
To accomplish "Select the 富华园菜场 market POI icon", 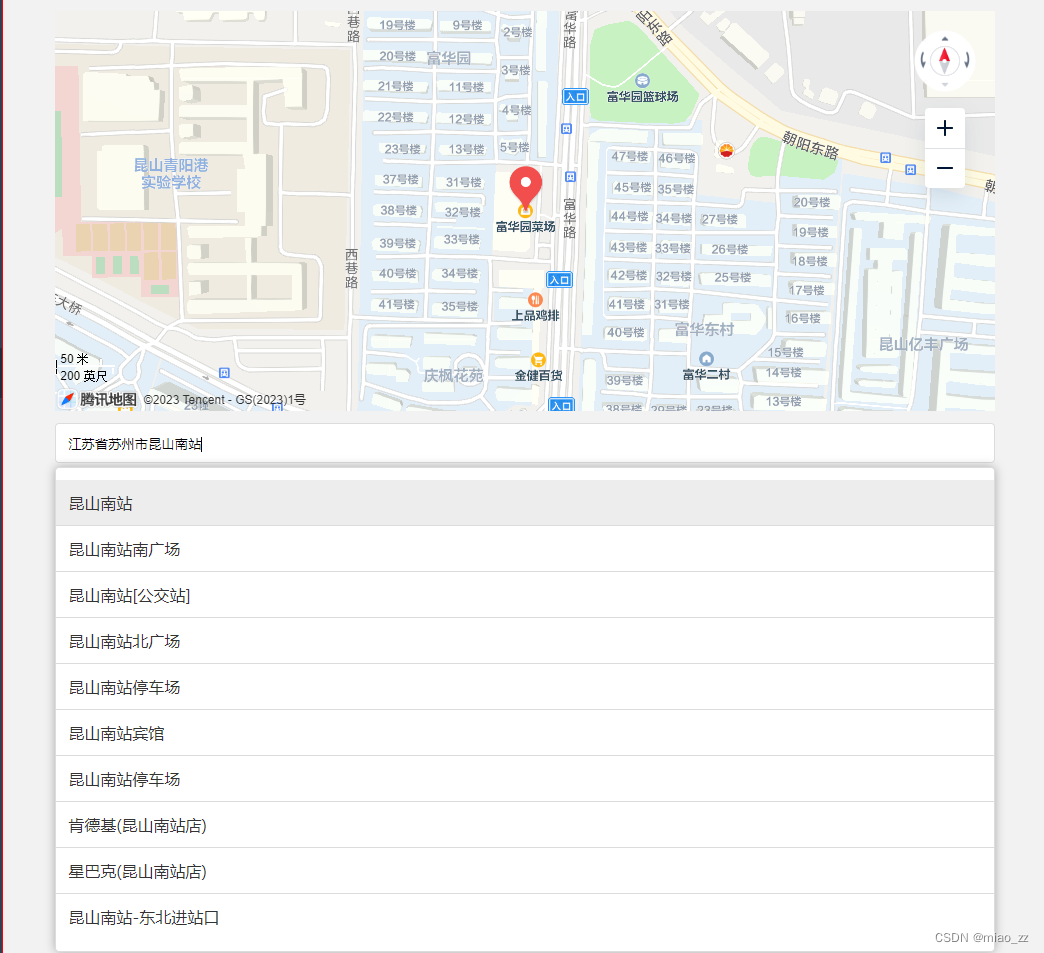I will click(x=525, y=212).
